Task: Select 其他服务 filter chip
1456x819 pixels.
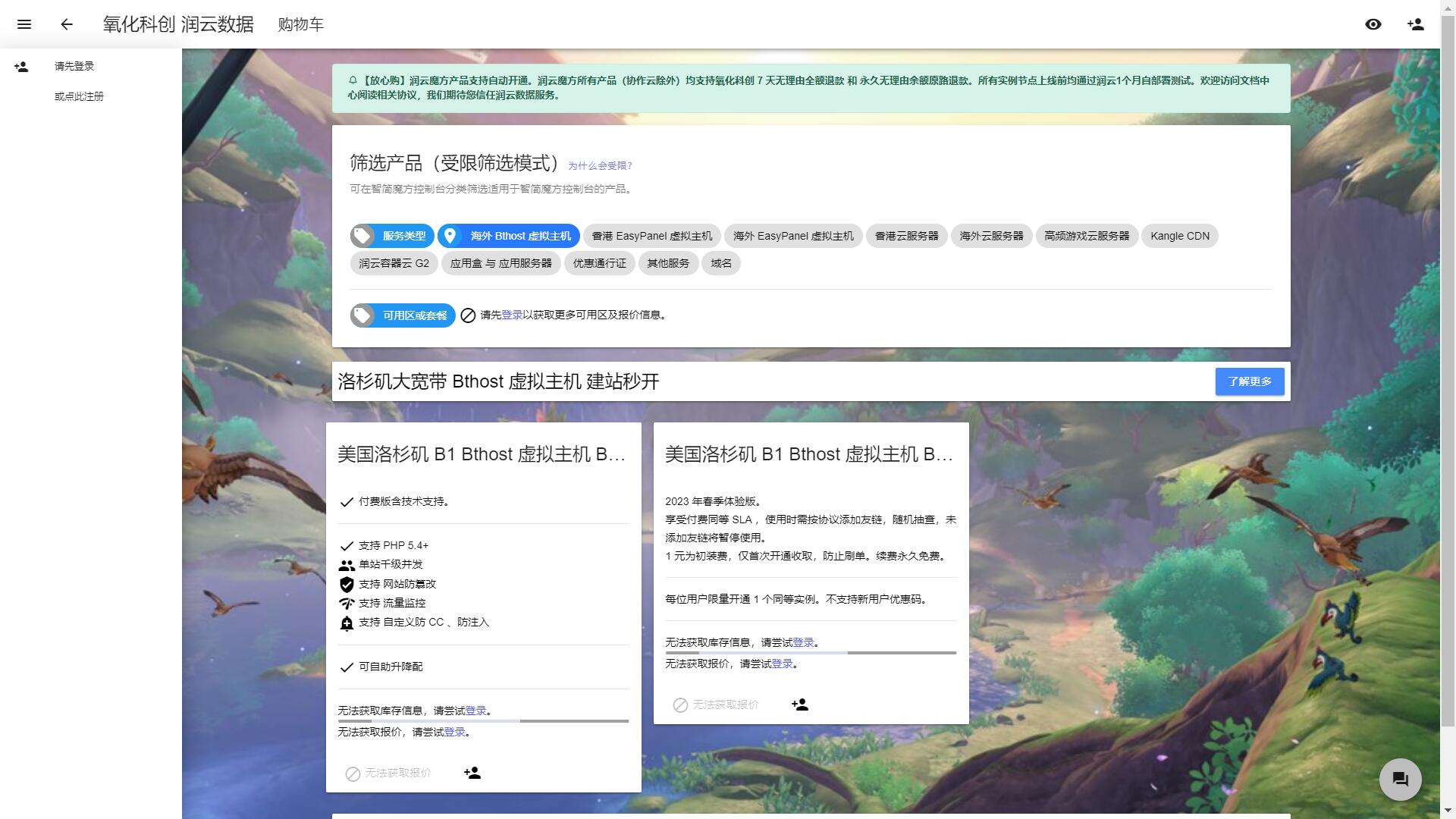Action: pyautogui.click(x=668, y=263)
